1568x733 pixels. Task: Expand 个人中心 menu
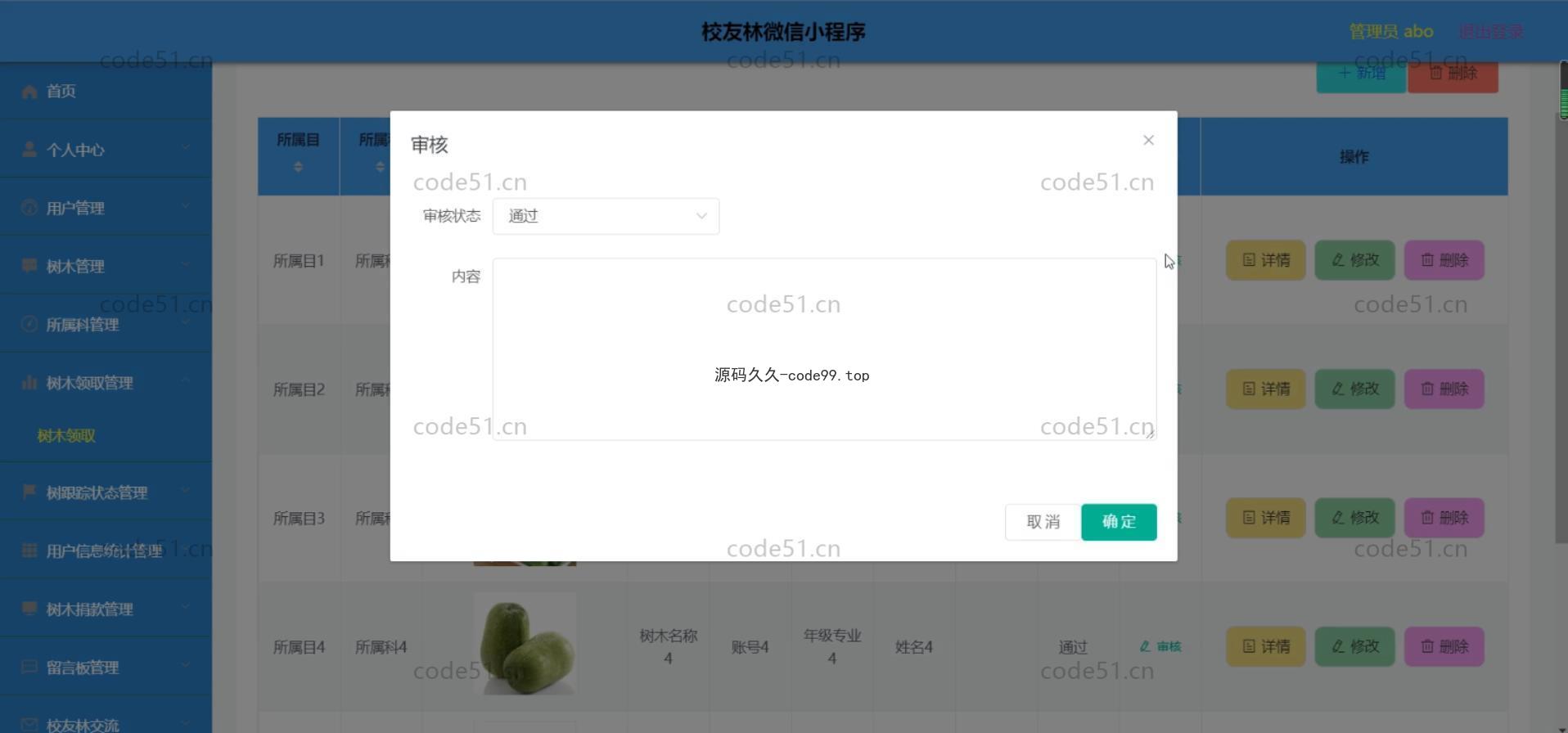(x=106, y=149)
